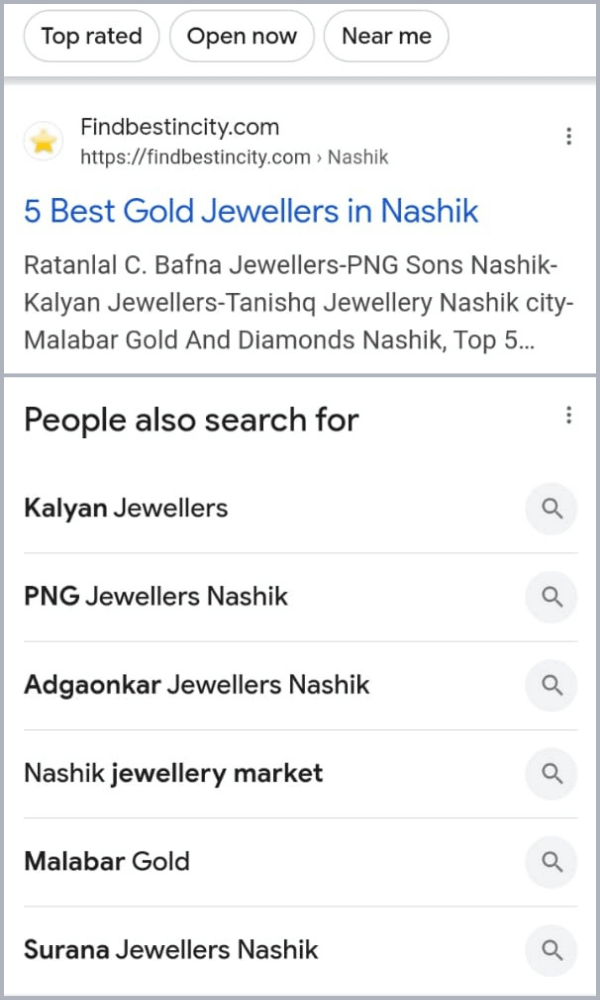Select the Nashik jewellery market suggestion row
Viewport: 600px width, 1000px height.
[173, 773]
